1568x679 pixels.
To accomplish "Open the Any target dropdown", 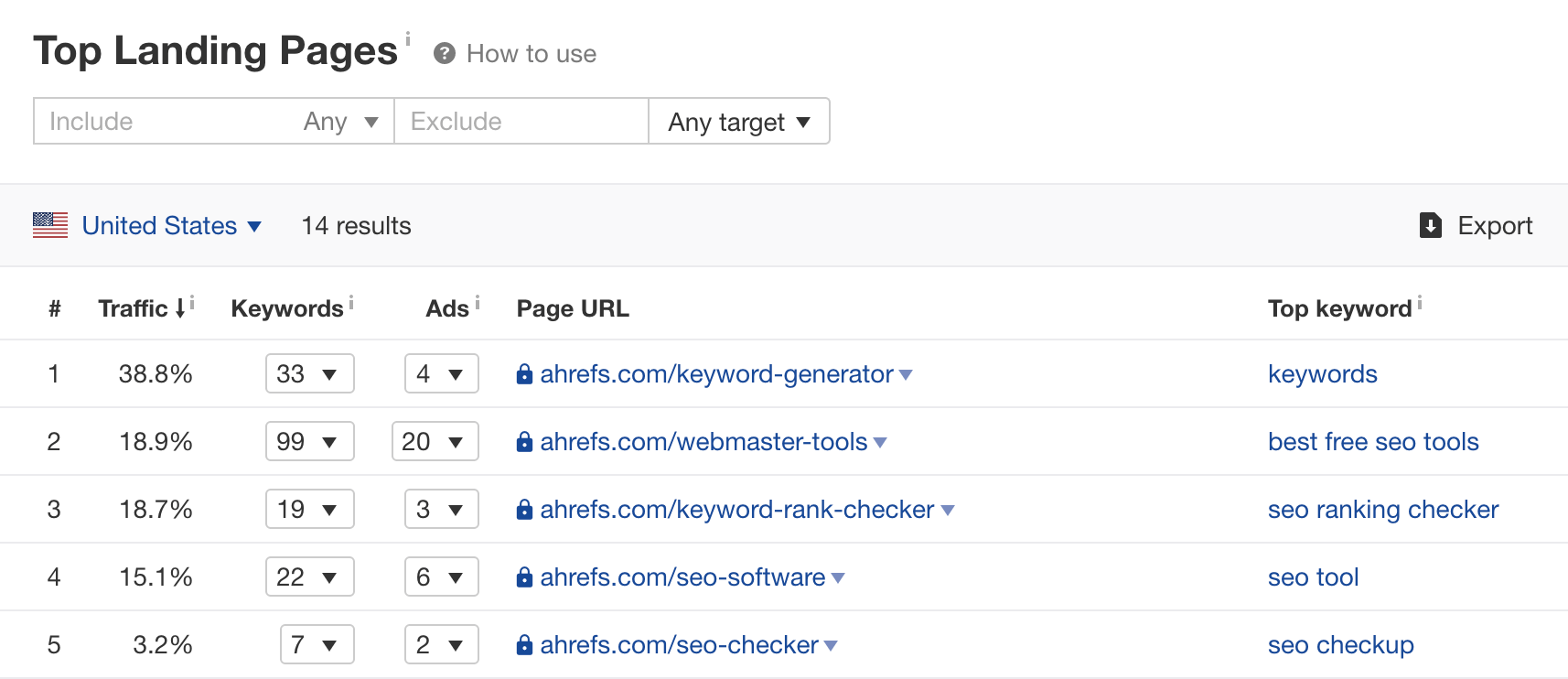I will tap(738, 122).
